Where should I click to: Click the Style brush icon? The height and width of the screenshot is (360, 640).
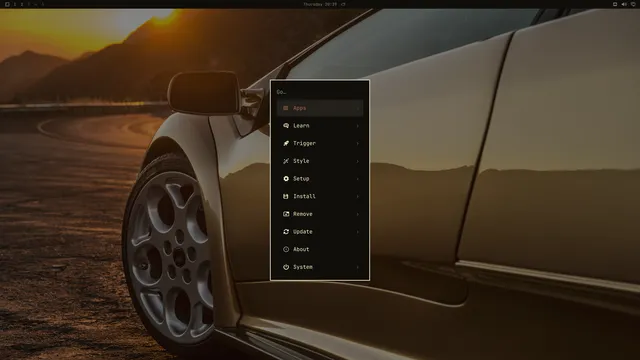coord(286,161)
